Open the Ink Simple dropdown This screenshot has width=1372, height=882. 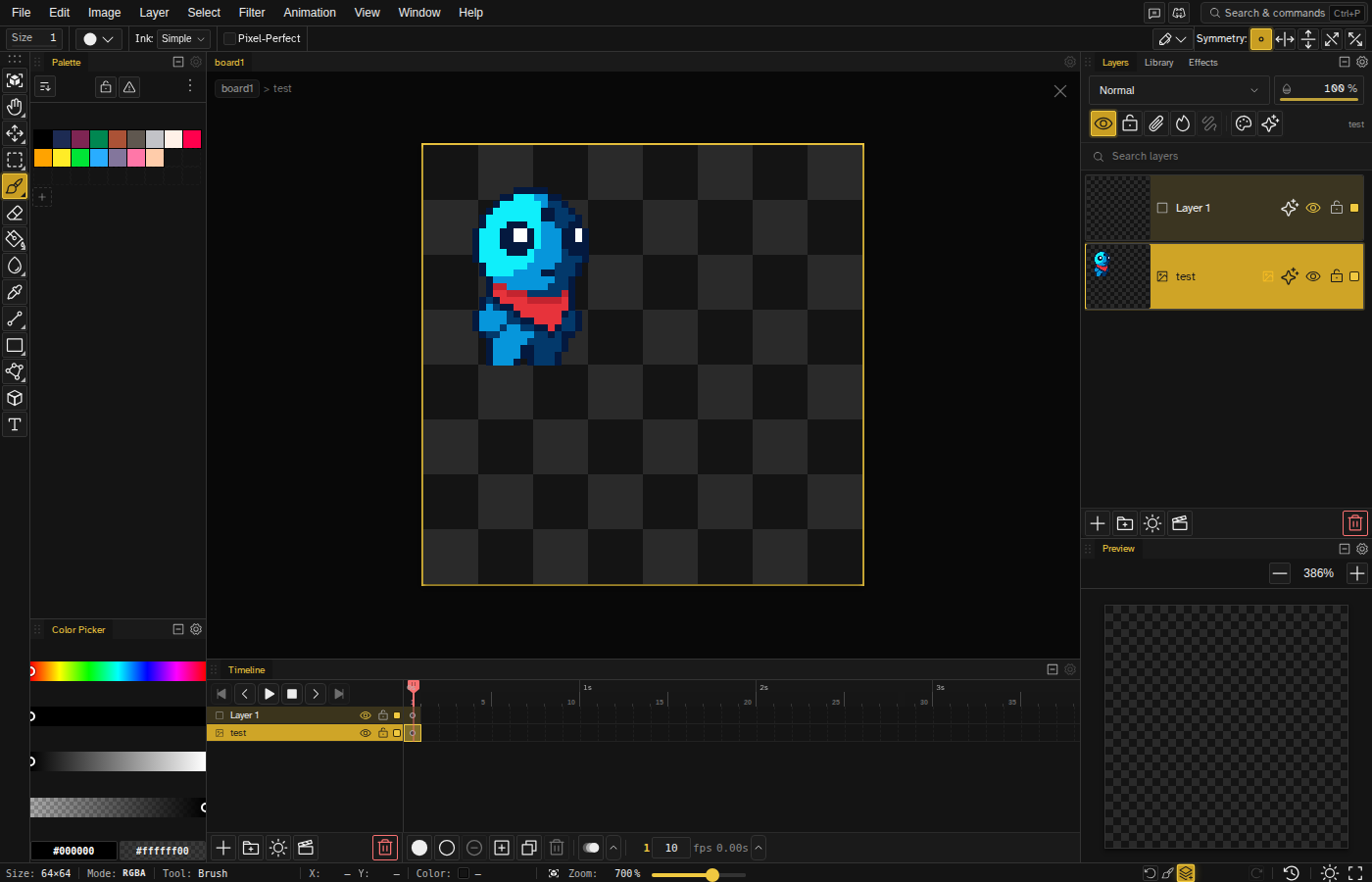click(x=183, y=38)
